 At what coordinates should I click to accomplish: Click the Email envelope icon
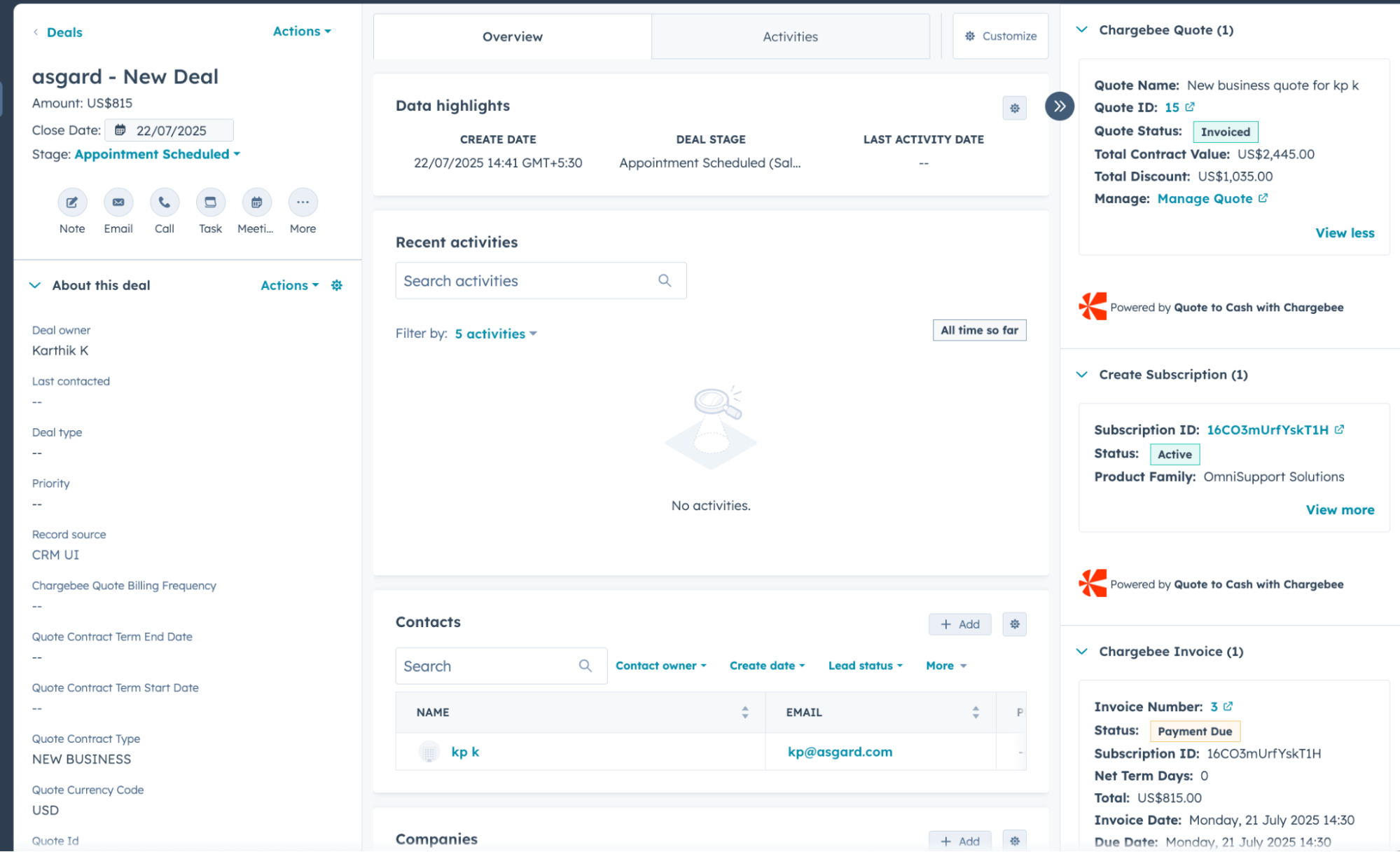coord(118,202)
